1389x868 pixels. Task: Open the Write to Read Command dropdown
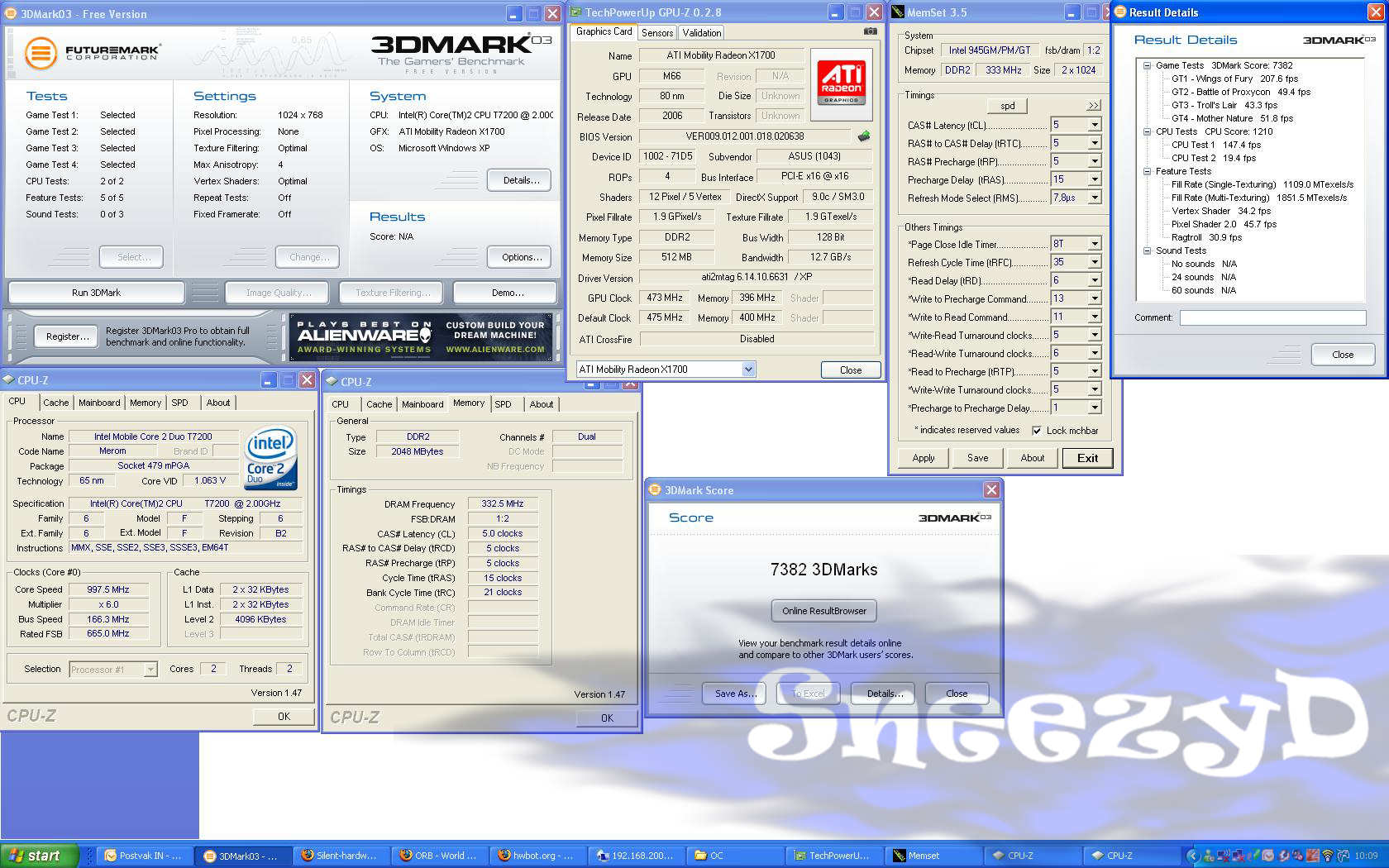(1095, 317)
